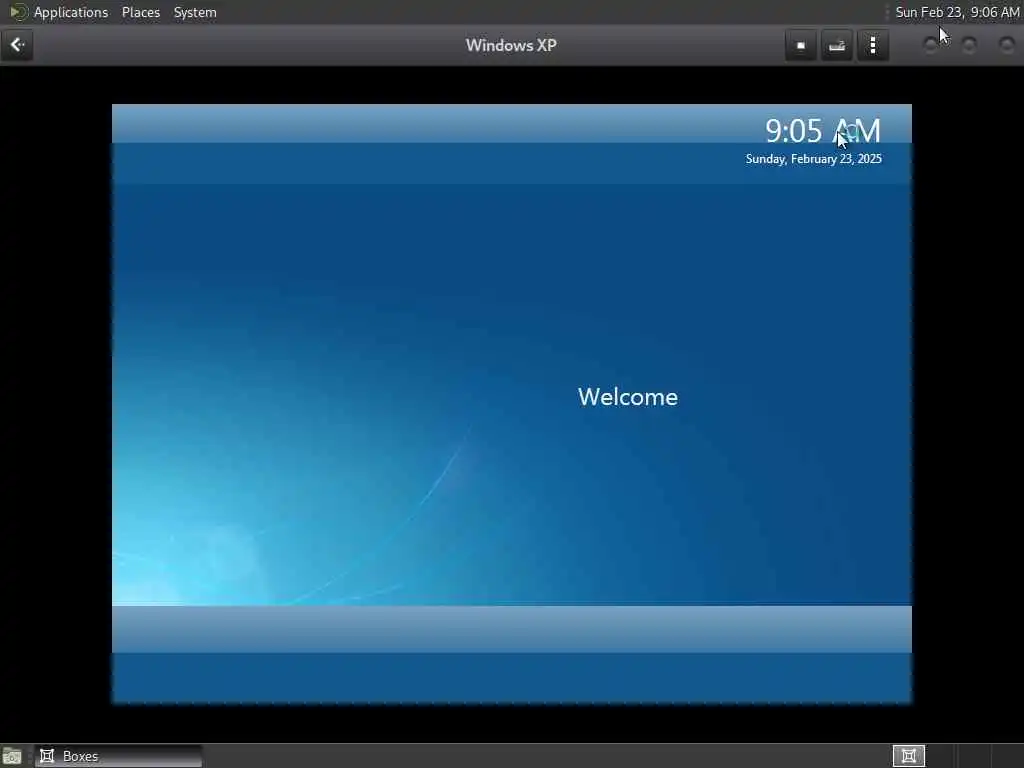Open the three-dot actions menu
This screenshot has height=768, width=1024.
[873, 46]
